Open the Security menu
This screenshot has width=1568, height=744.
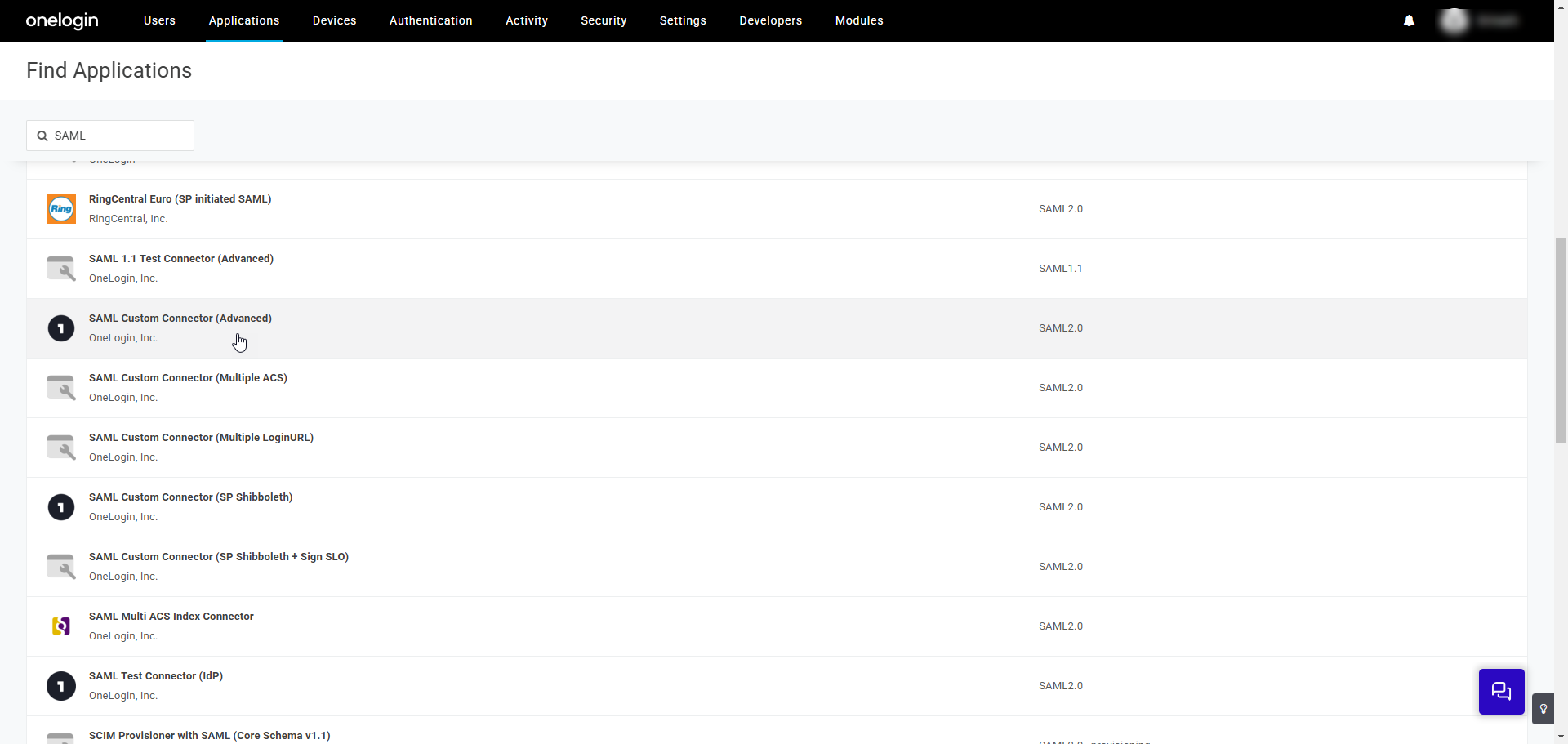[604, 20]
